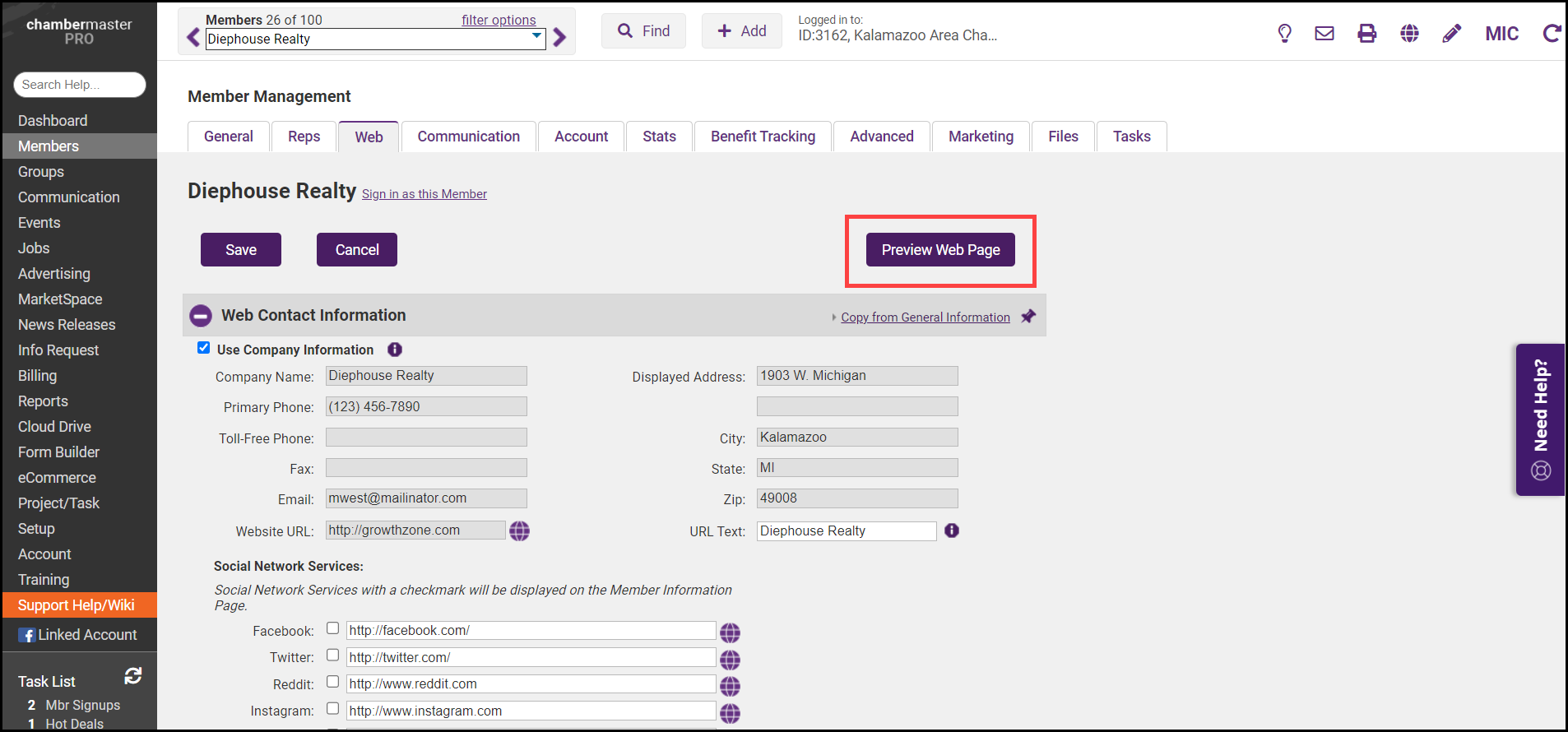This screenshot has width=1568, height=732.
Task: Enable the Facebook display checkbox
Action: tap(332, 628)
